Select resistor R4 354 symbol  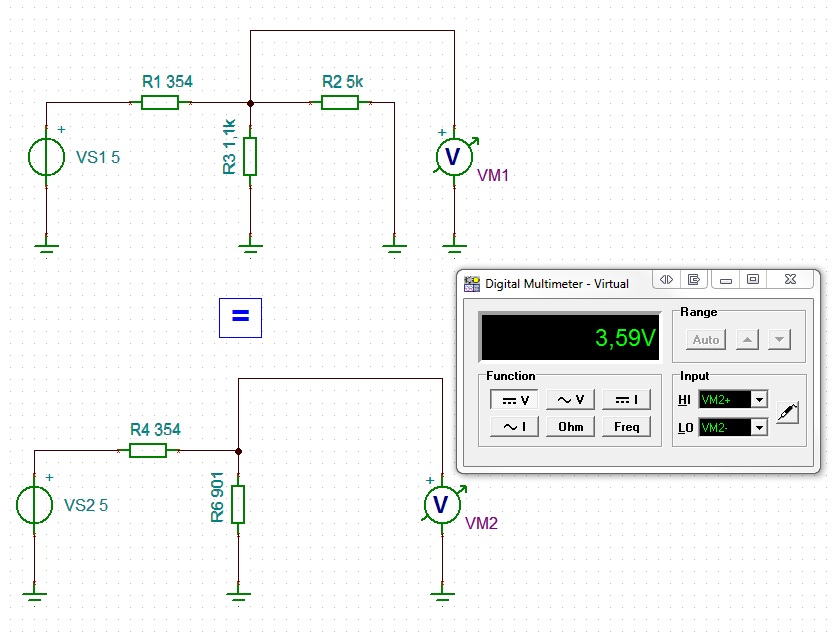pos(148,451)
